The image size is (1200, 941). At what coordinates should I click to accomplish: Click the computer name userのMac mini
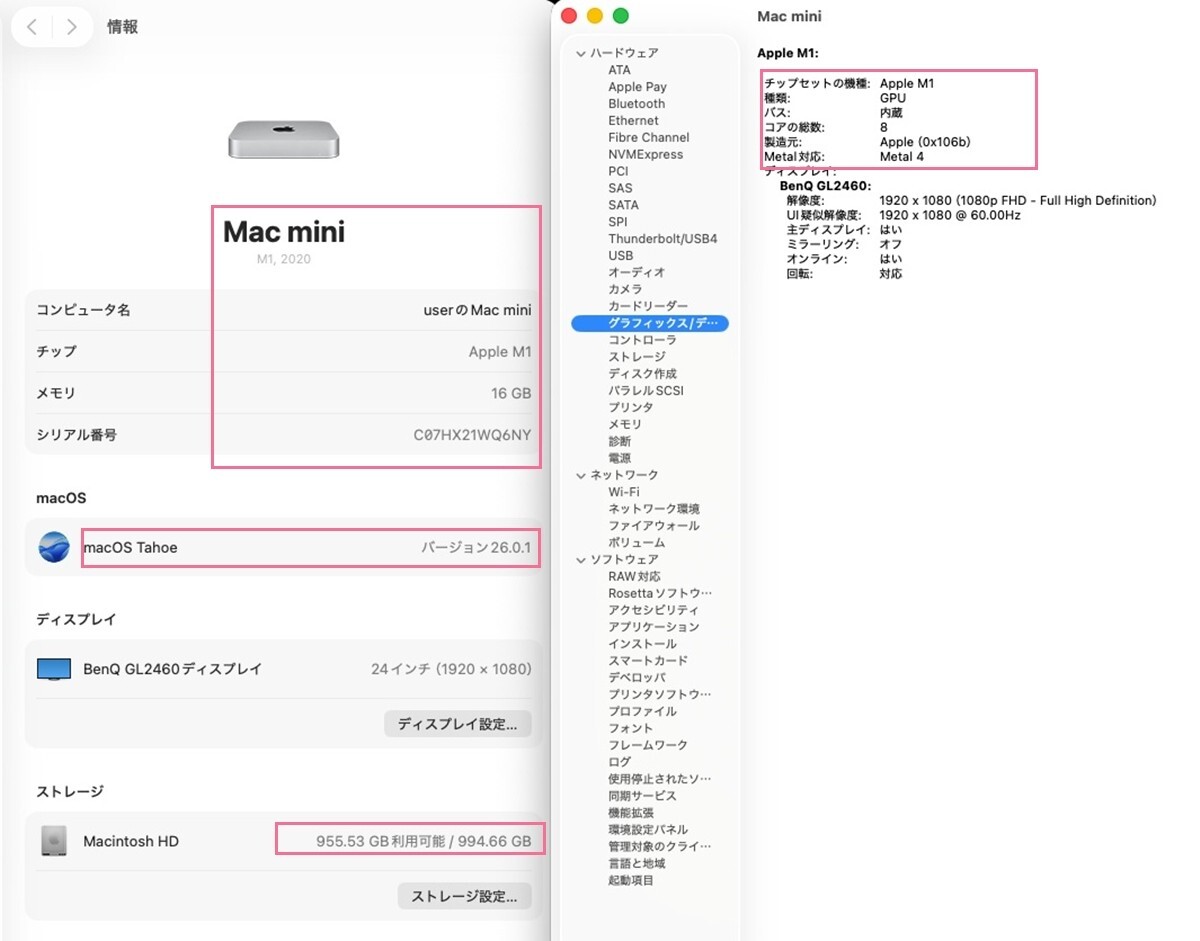point(477,310)
